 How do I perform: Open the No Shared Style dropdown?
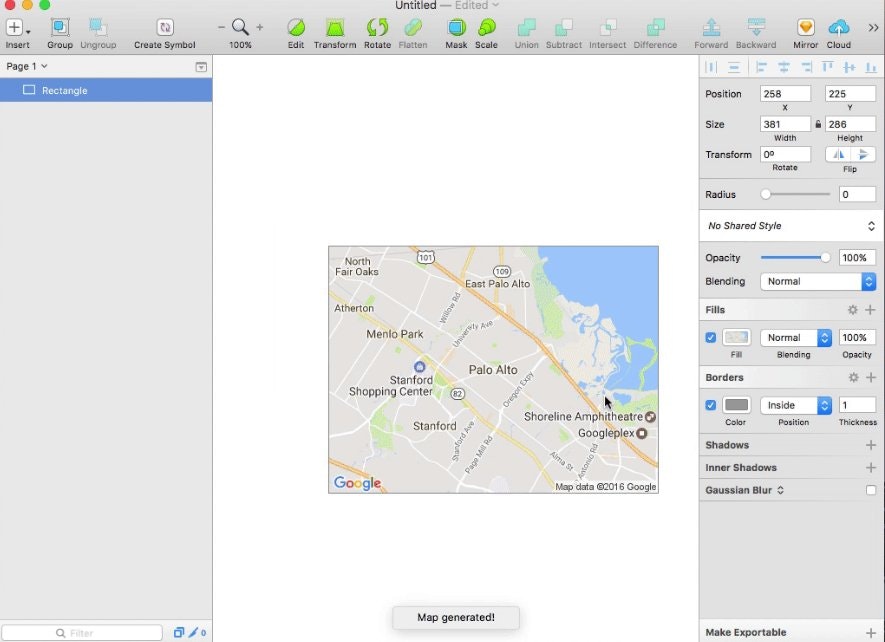pos(790,226)
